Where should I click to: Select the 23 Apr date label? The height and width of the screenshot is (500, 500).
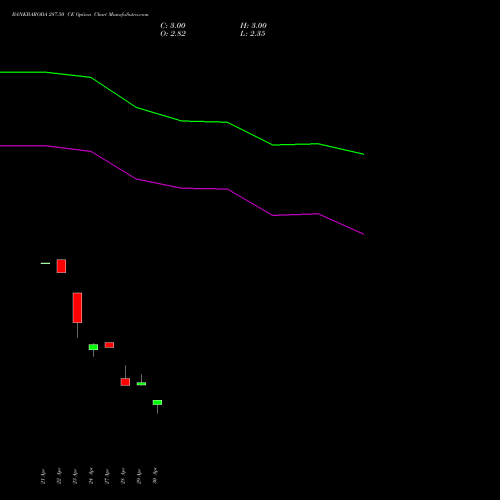pyautogui.click(x=75, y=476)
